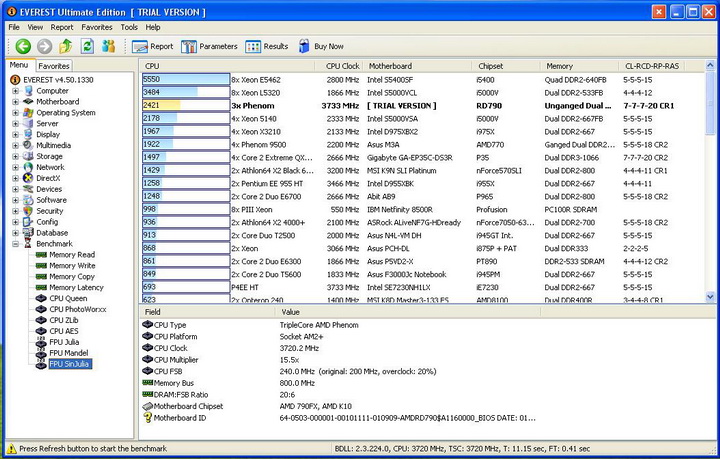
Task: Expand the Network tree node
Action: pos(15,168)
